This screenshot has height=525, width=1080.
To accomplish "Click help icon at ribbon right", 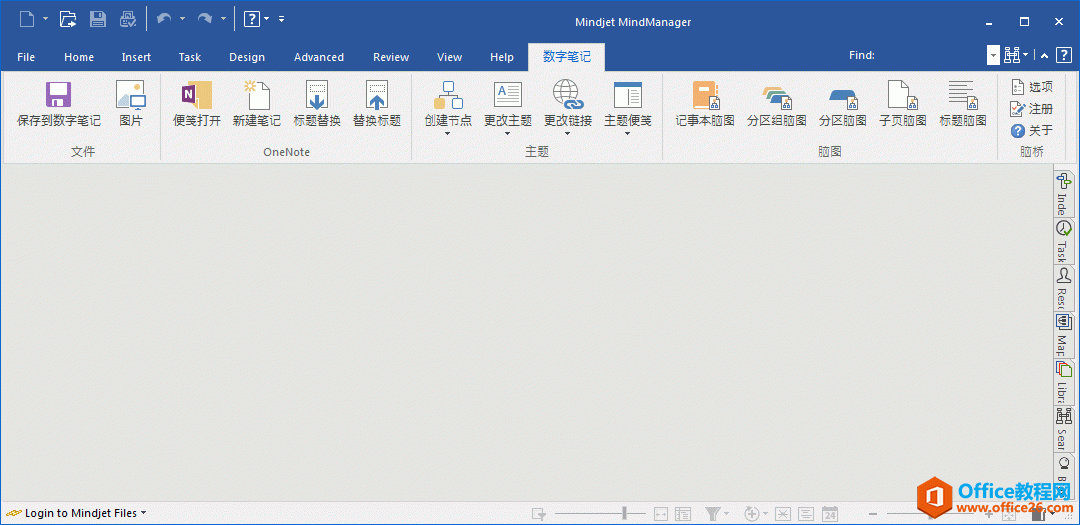I will pyautogui.click(x=1063, y=56).
